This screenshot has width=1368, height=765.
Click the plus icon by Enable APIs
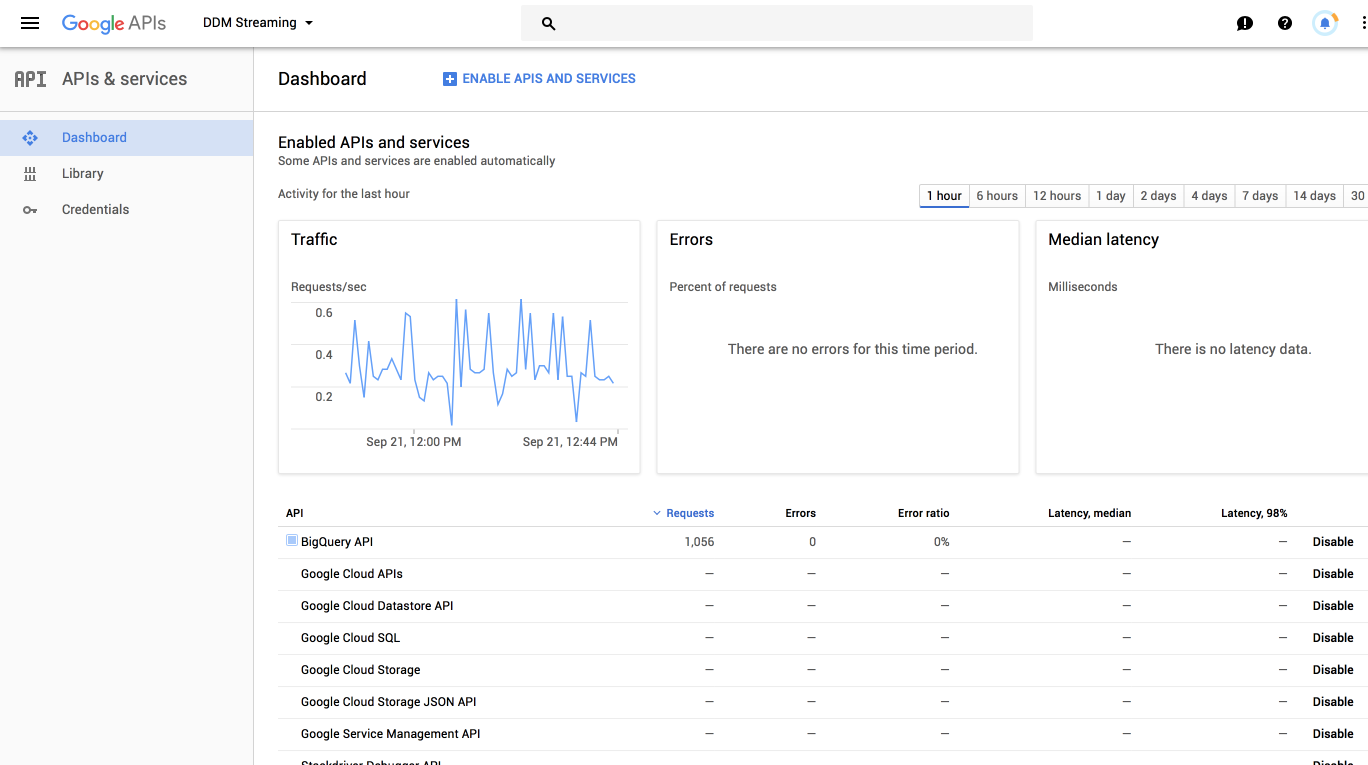450,79
